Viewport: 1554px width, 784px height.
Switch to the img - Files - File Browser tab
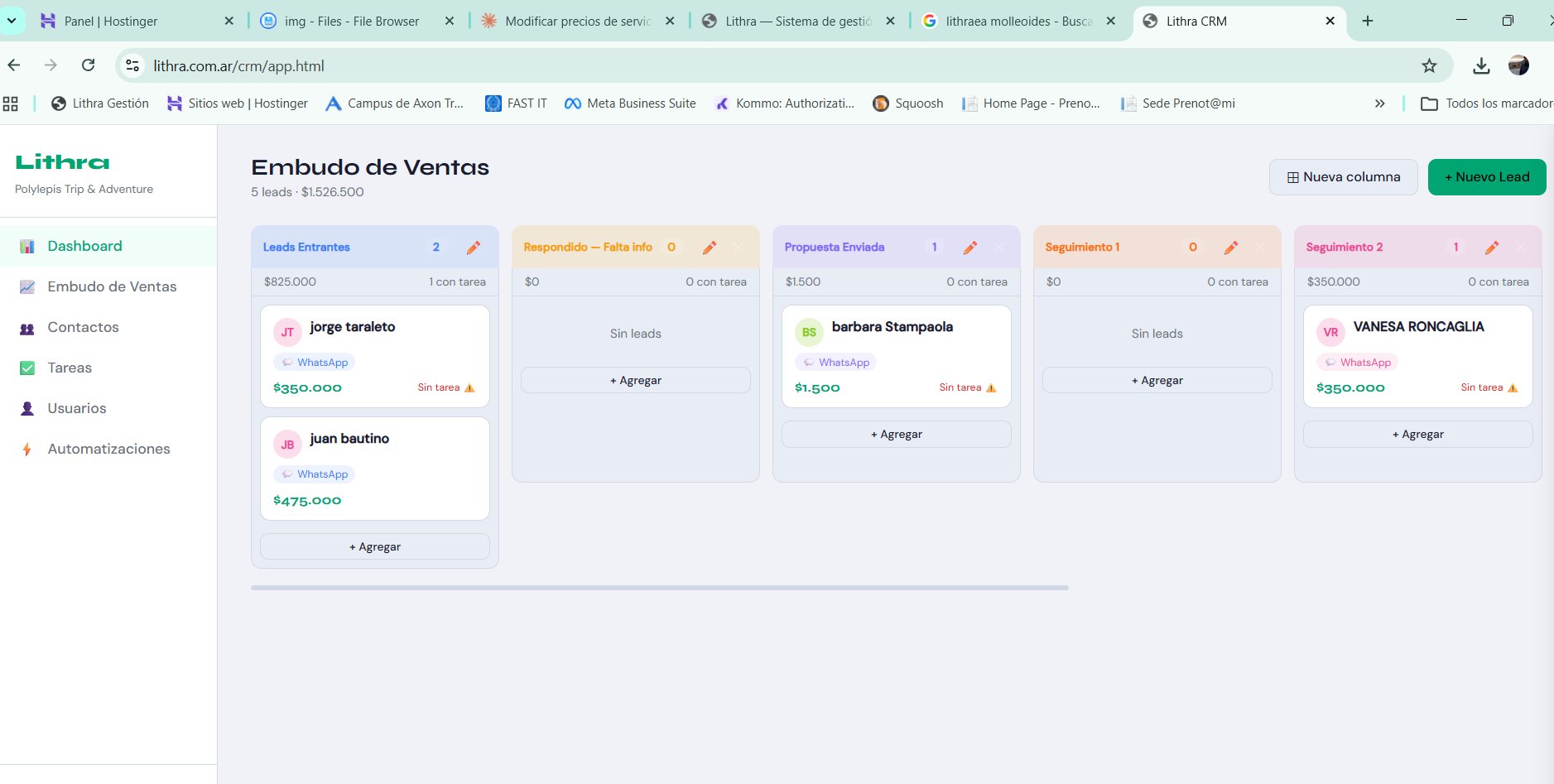pos(357,21)
